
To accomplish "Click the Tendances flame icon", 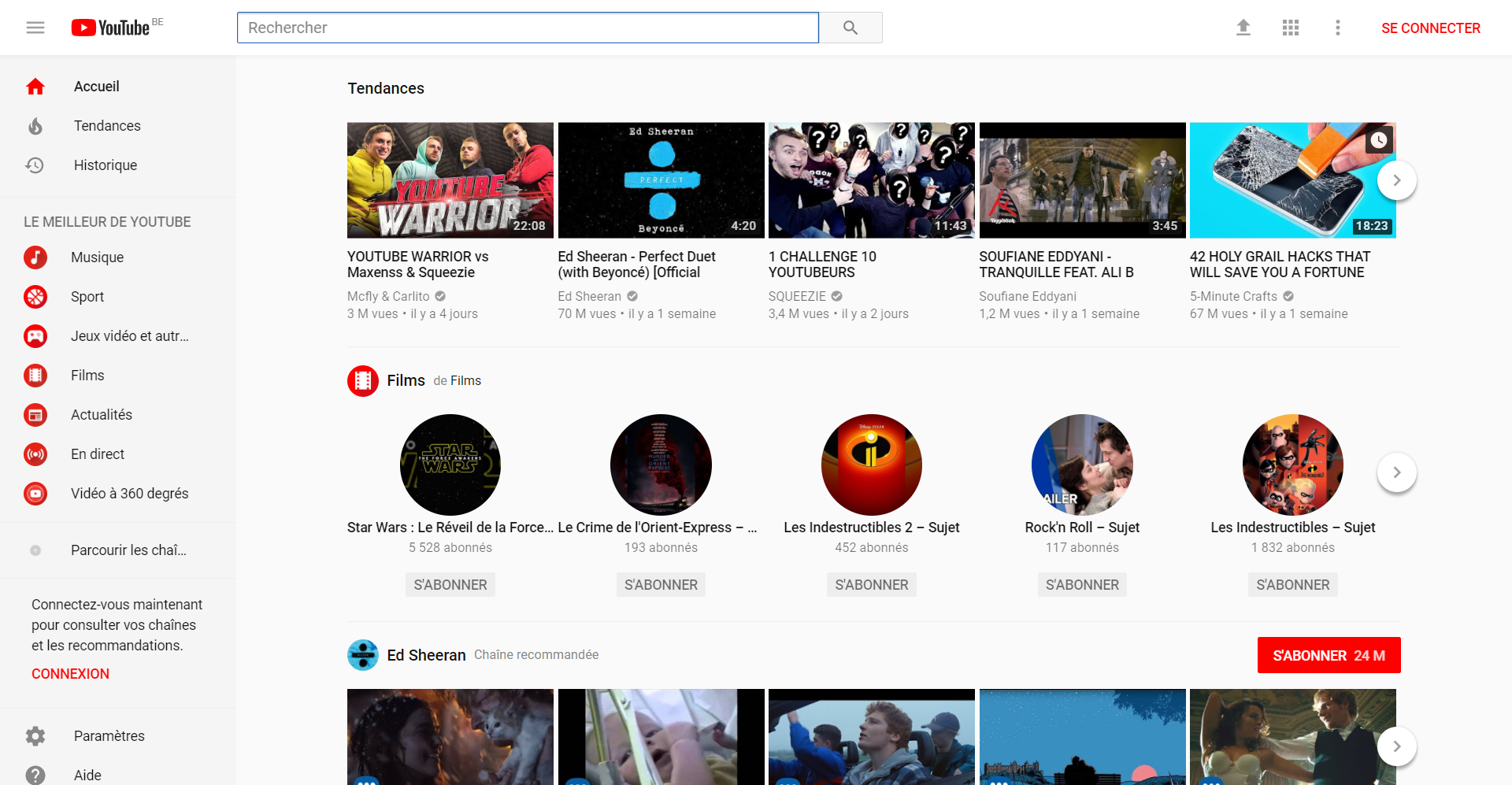I will point(35,126).
